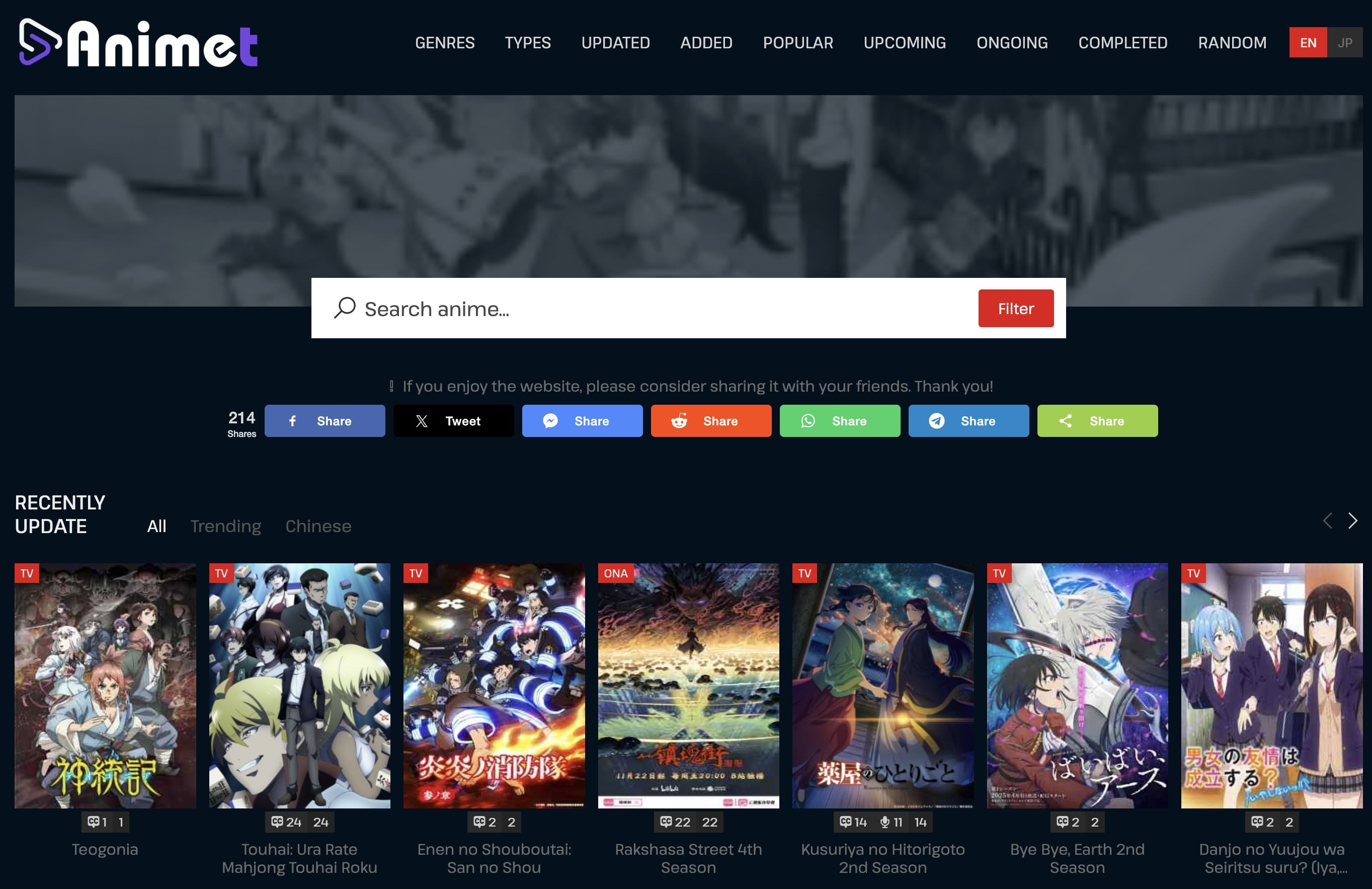The height and width of the screenshot is (889, 1372).
Task: Pick a RANDOM anime
Action: tap(1232, 43)
